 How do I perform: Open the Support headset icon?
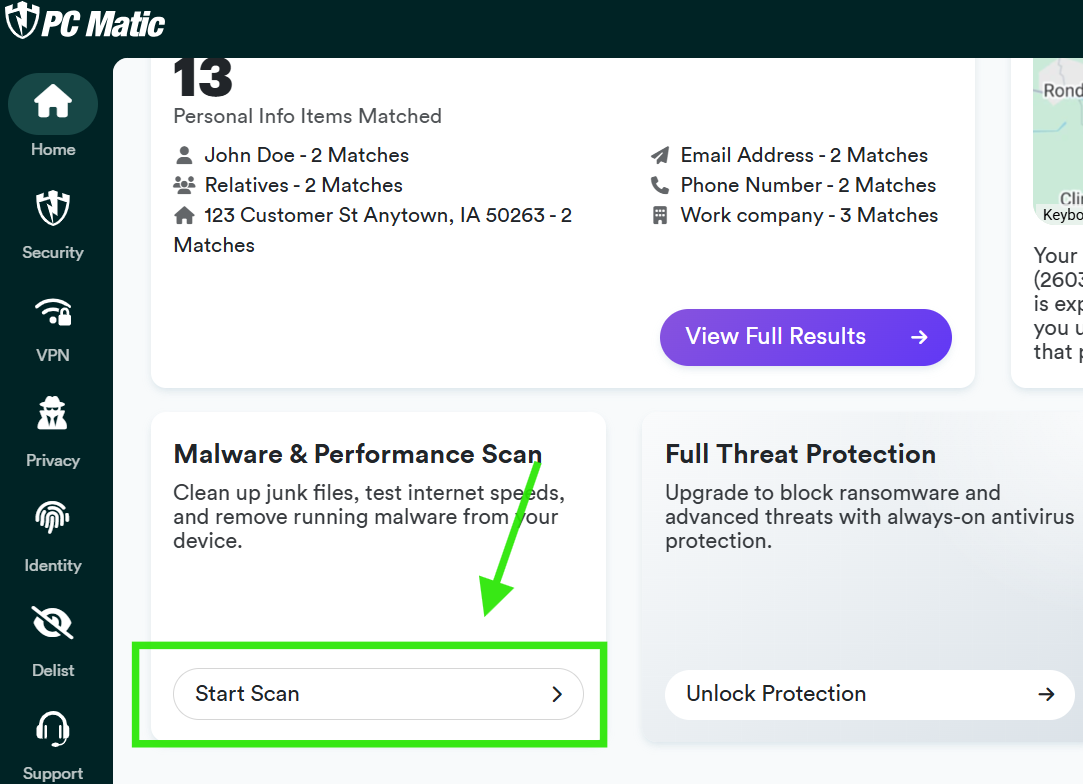click(x=52, y=729)
